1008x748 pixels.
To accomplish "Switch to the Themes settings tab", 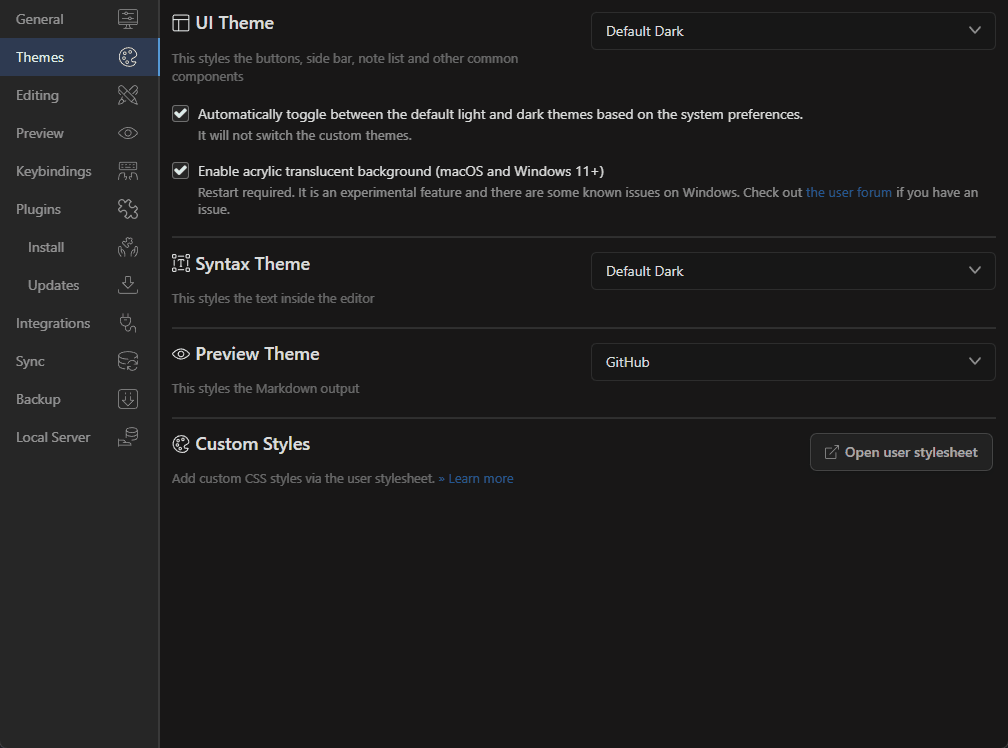I will tap(40, 57).
